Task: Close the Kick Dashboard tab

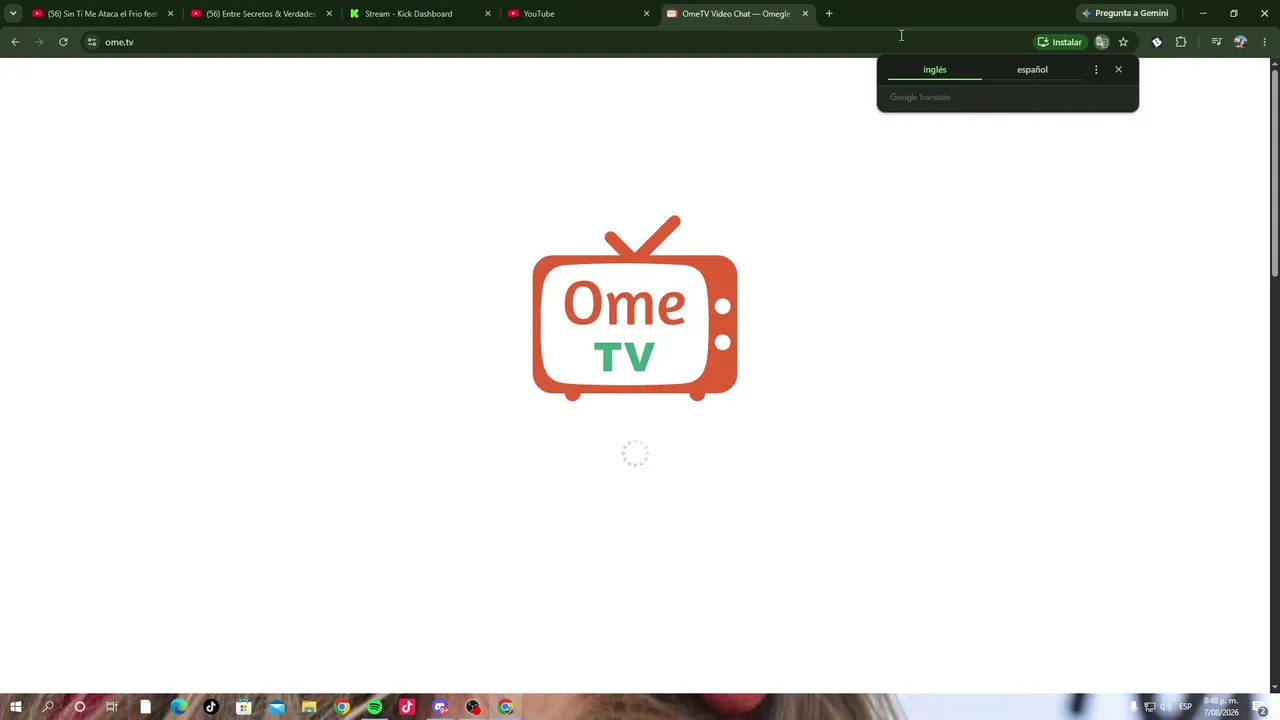Action: click(488, 14)
